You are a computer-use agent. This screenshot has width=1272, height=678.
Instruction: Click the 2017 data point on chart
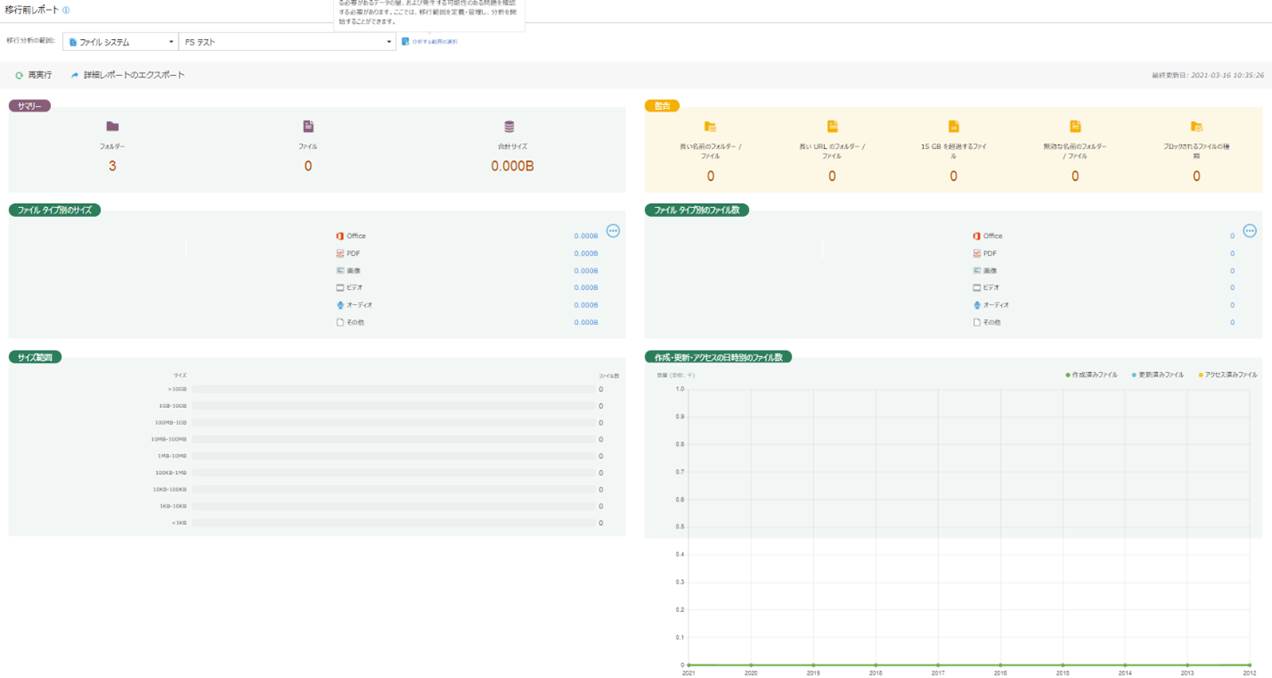click(938, 665)
